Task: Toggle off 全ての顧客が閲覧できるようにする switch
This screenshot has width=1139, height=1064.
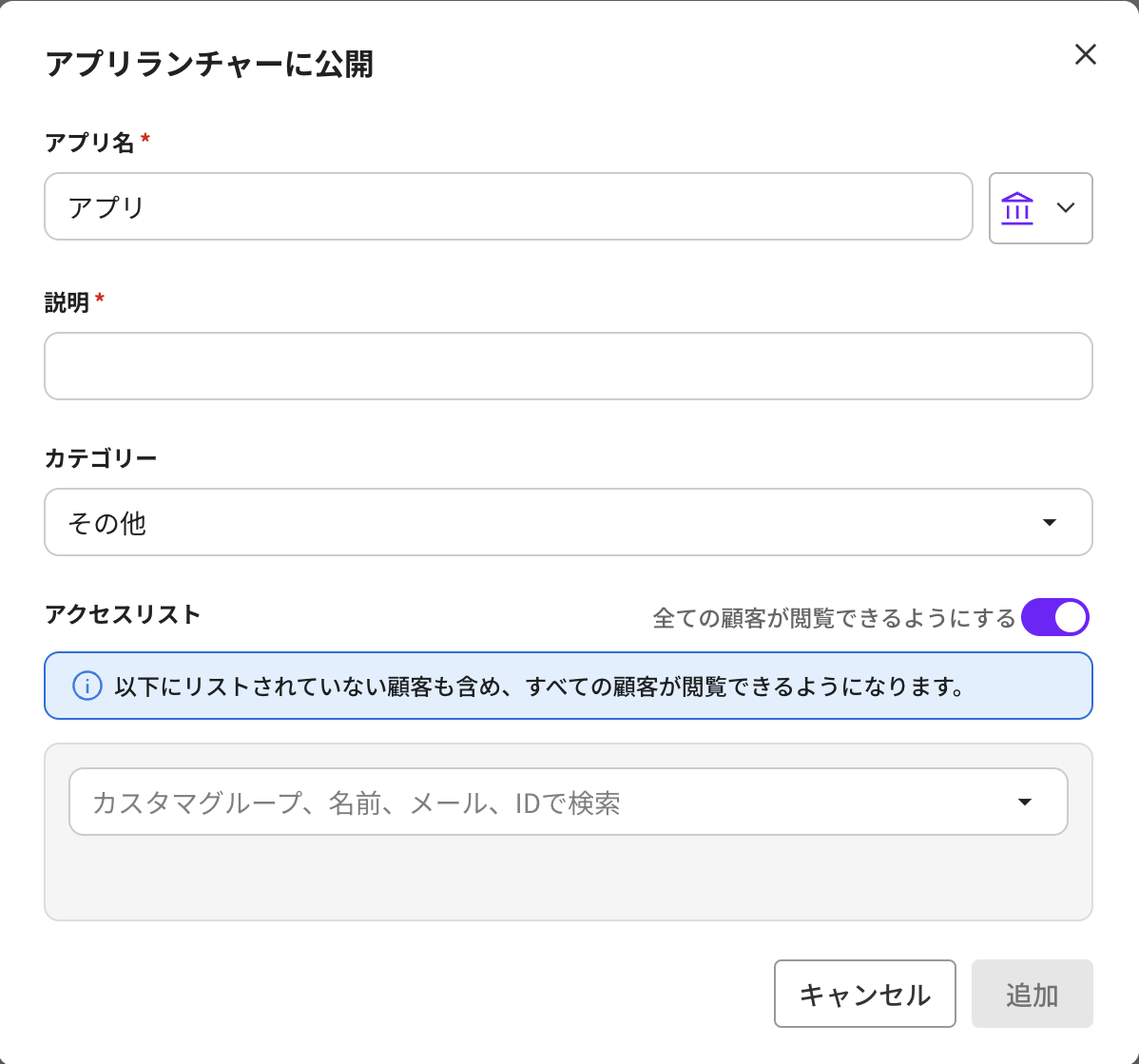Action: click(1054, 617)
